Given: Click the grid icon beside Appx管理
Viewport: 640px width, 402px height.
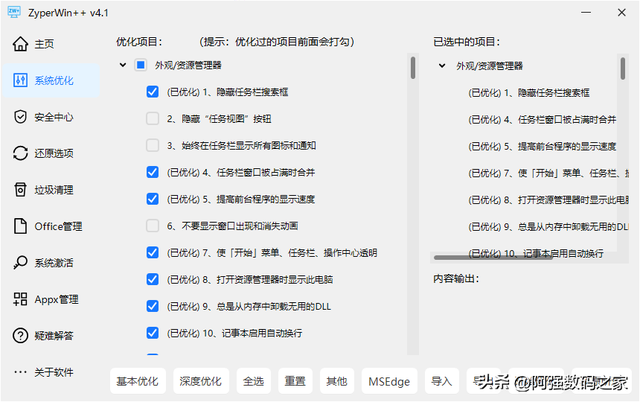Looking at the screenshot, I should (x=20, y=299).
